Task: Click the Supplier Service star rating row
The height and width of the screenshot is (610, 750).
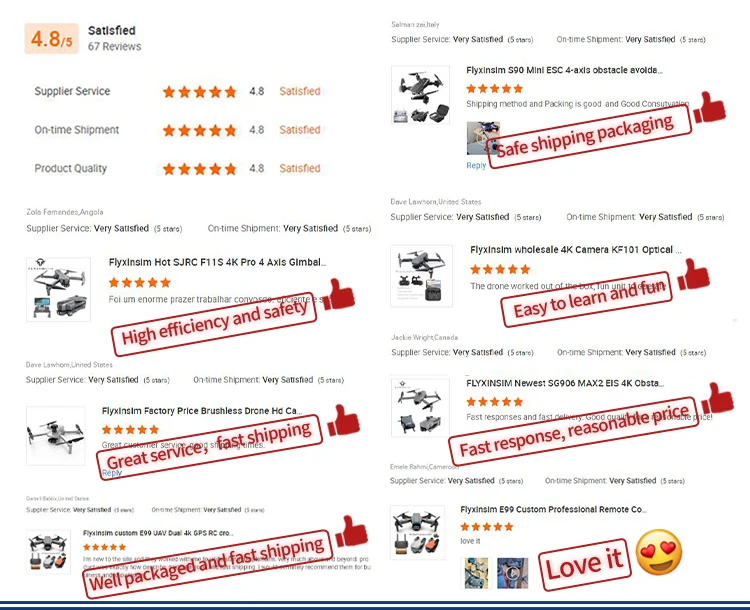Action: [x=177, y=91]
